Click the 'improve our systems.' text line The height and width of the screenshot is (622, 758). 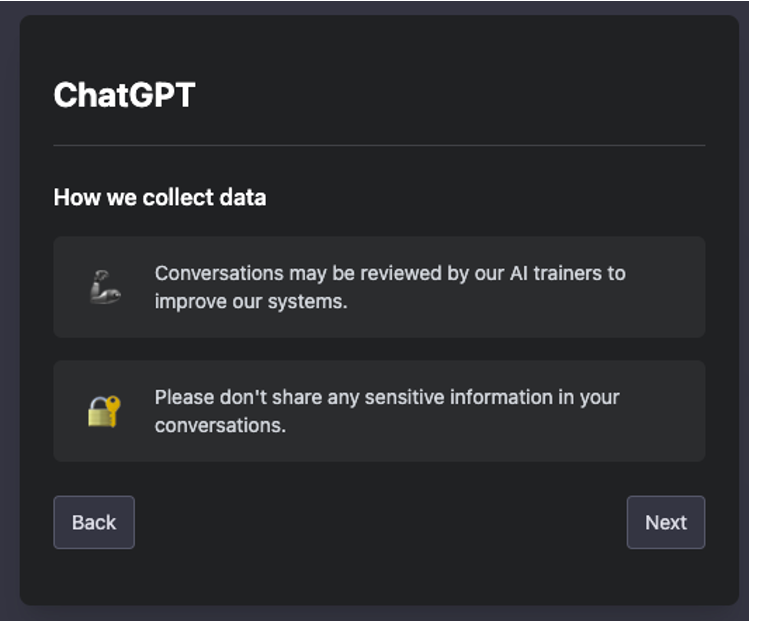click(251, 302)
